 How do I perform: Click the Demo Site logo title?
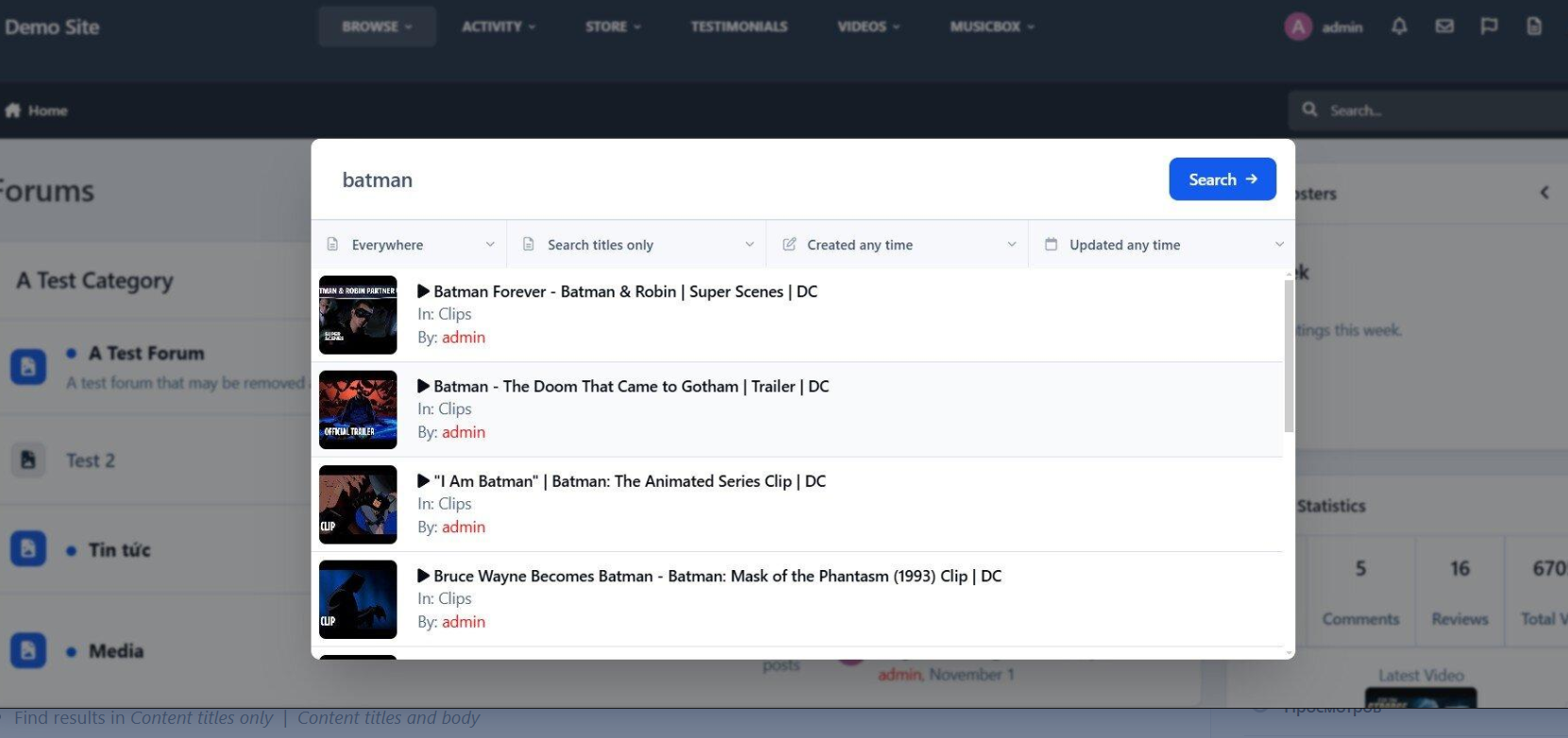point(52,26)
